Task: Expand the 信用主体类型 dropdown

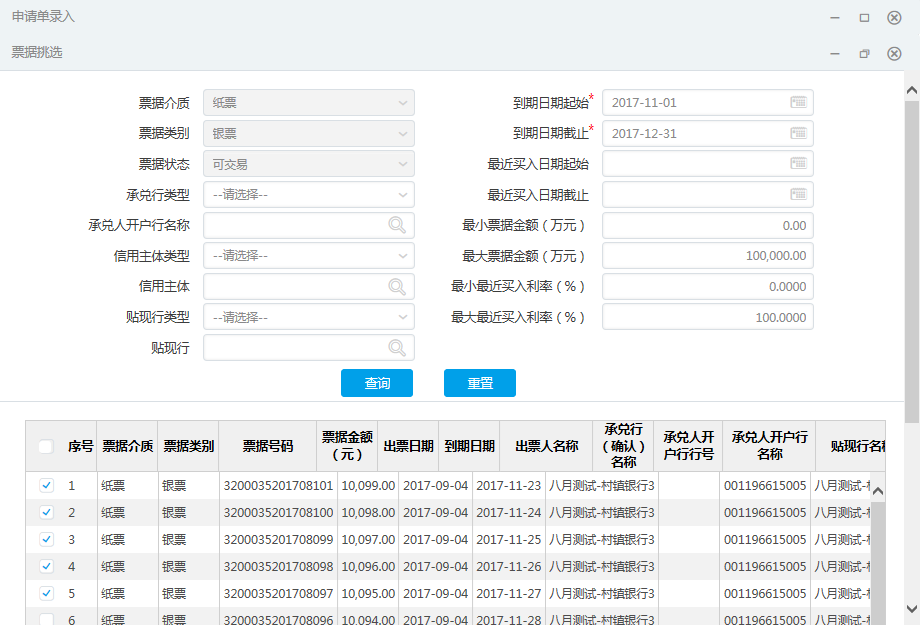Action: 309,256
